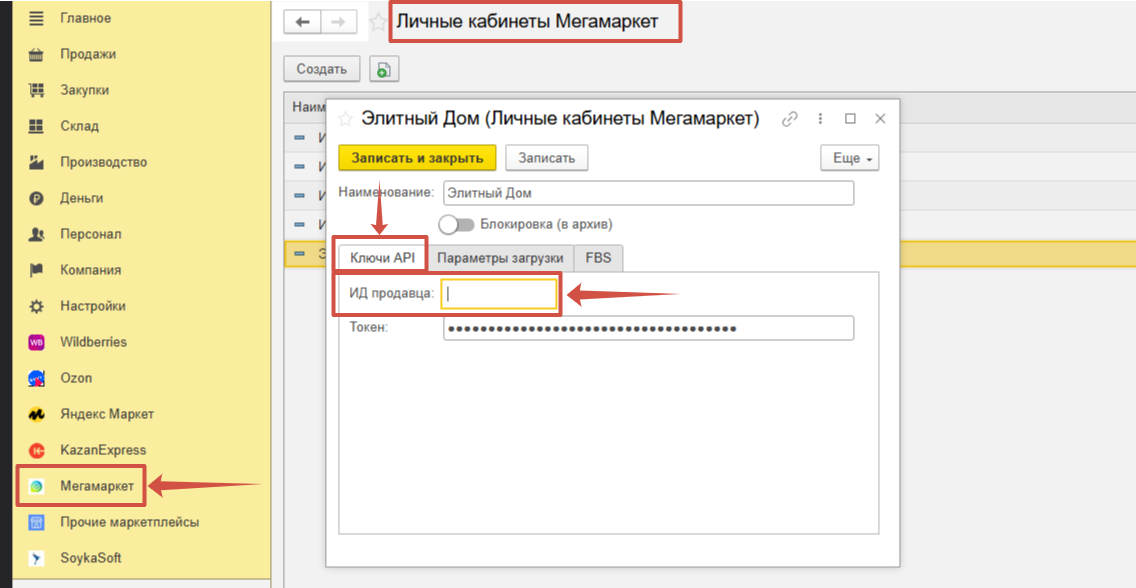
Task: Open the SoykaSoft section
Action: tap(91, 558)
